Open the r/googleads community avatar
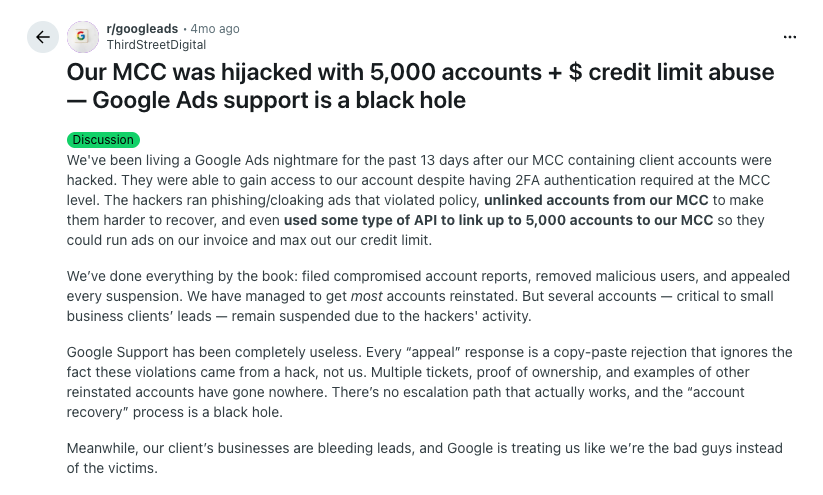 pyautogui.click(x=83, y=37)
